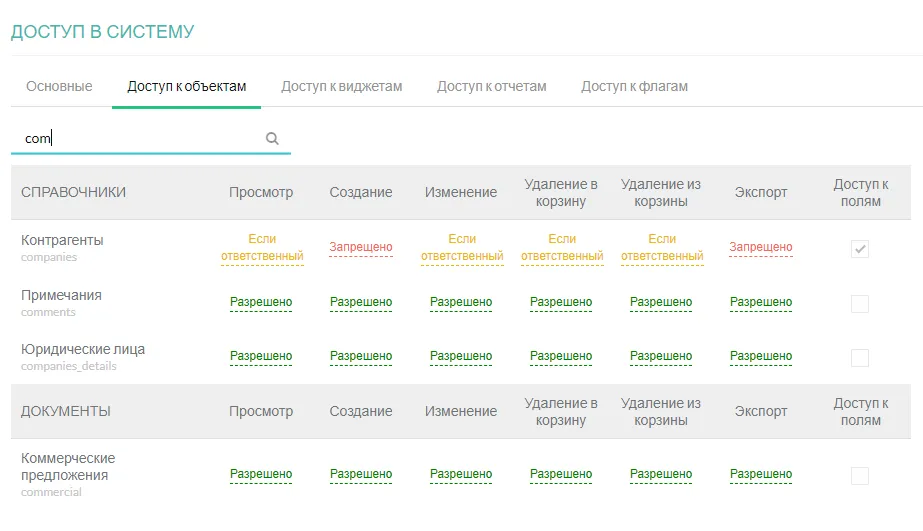Tick field access for Коммерческие предложения
923x531 pixels.
860,476
